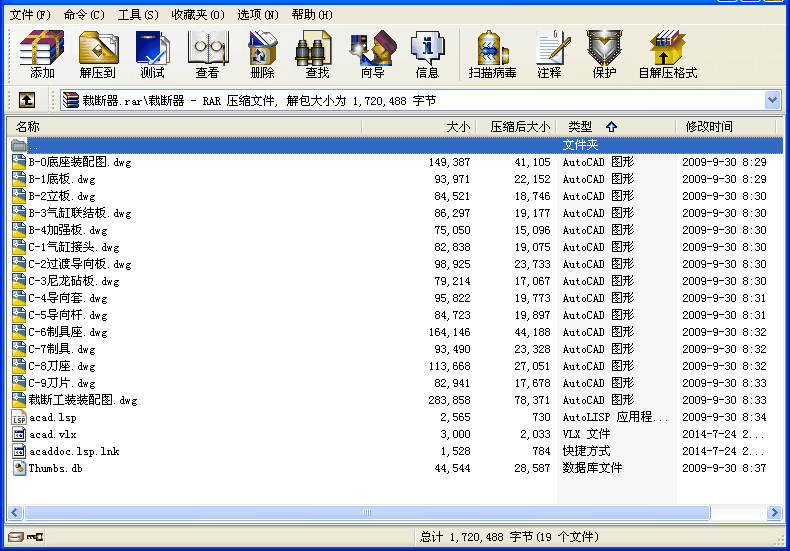Screen dimensions: 790x551
Task: Click the 扫描病毒 (Virus scan) icon
Action: point(492,54)
